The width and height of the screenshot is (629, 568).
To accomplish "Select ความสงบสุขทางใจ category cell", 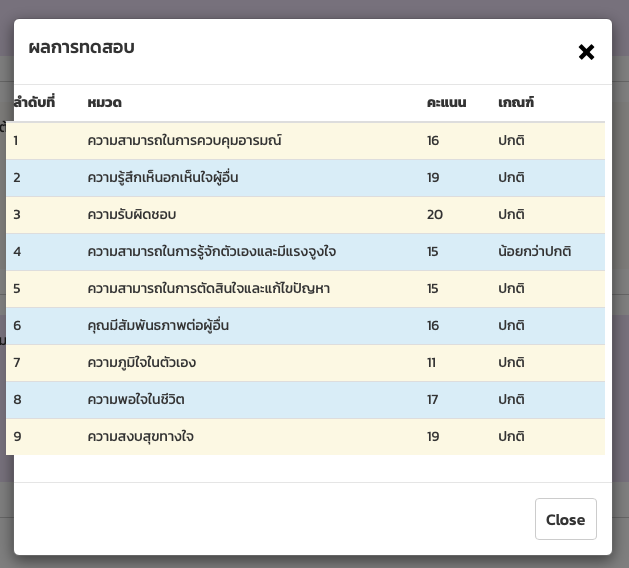I will 140,436.
